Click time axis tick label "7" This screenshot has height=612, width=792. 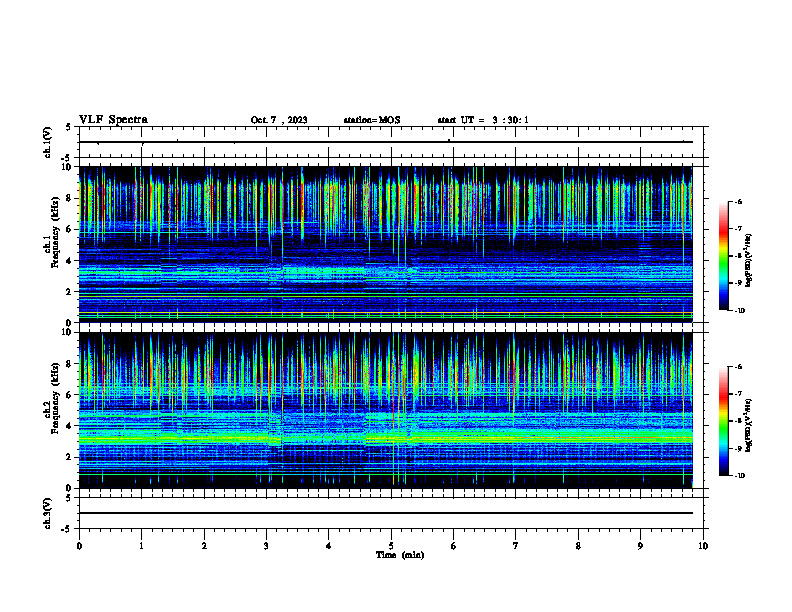[x=516, y=546]
